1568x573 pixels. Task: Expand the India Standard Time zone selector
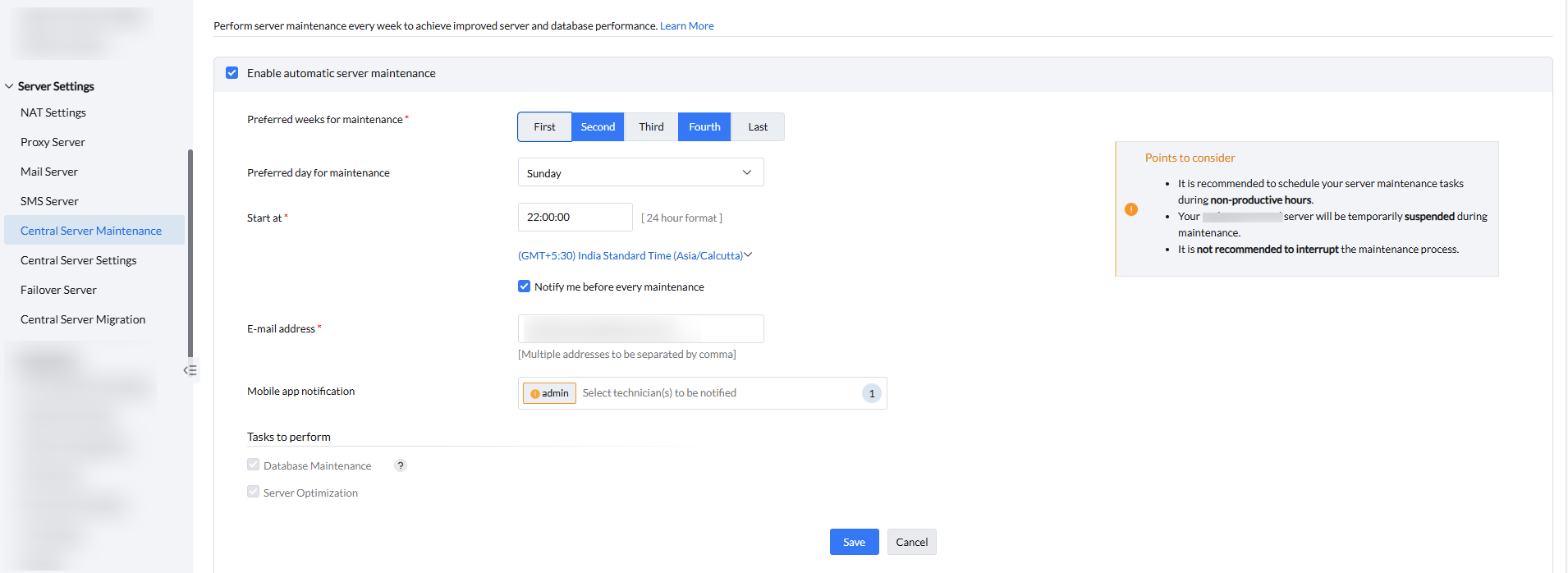tap(635, 255)
